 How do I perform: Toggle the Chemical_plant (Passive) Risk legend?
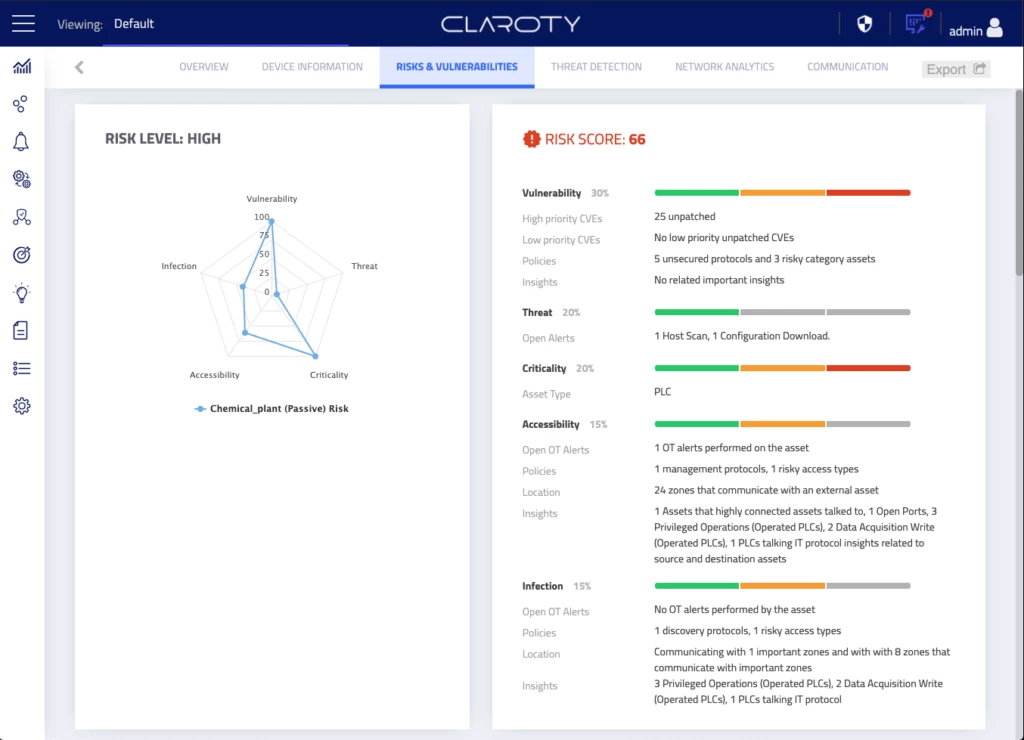click(x=270, y=409)
